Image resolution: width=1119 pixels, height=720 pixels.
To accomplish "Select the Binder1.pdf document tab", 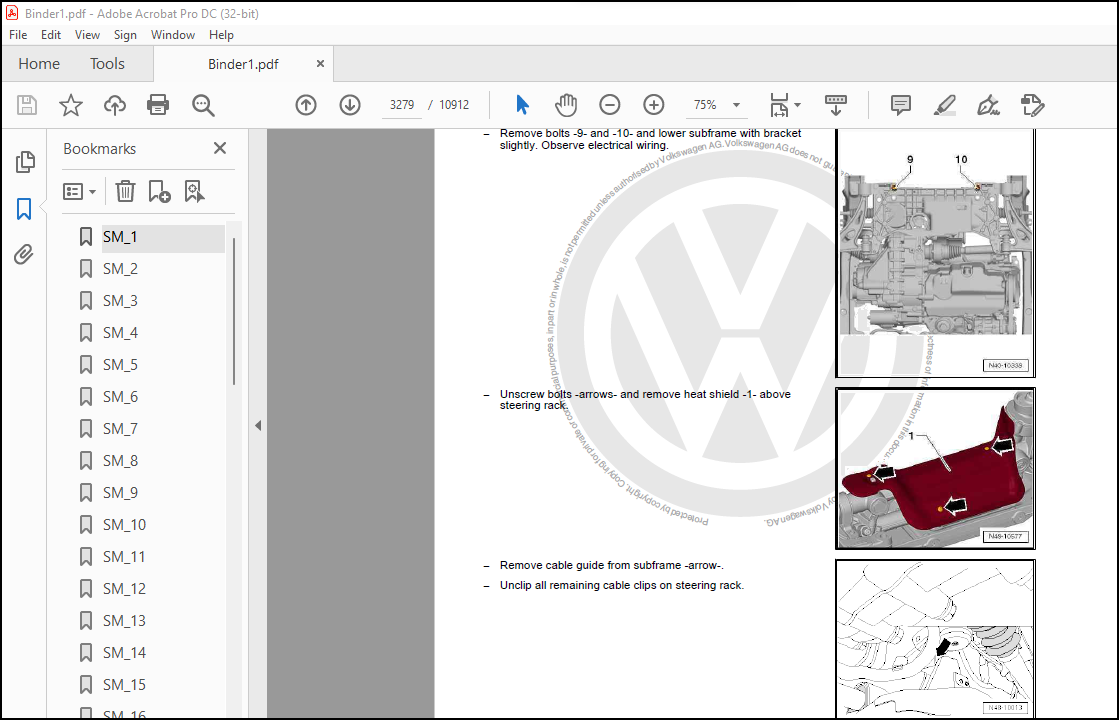I will pyautogui.click(x=243, y=64).
